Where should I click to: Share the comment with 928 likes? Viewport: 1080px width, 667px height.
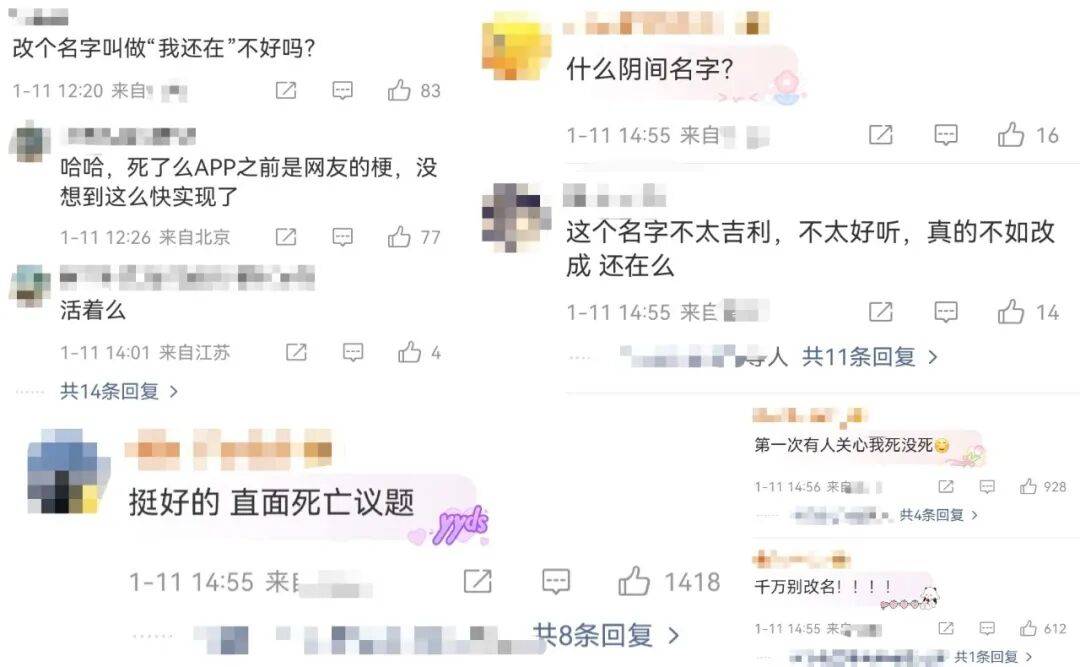tap(946, 487)
